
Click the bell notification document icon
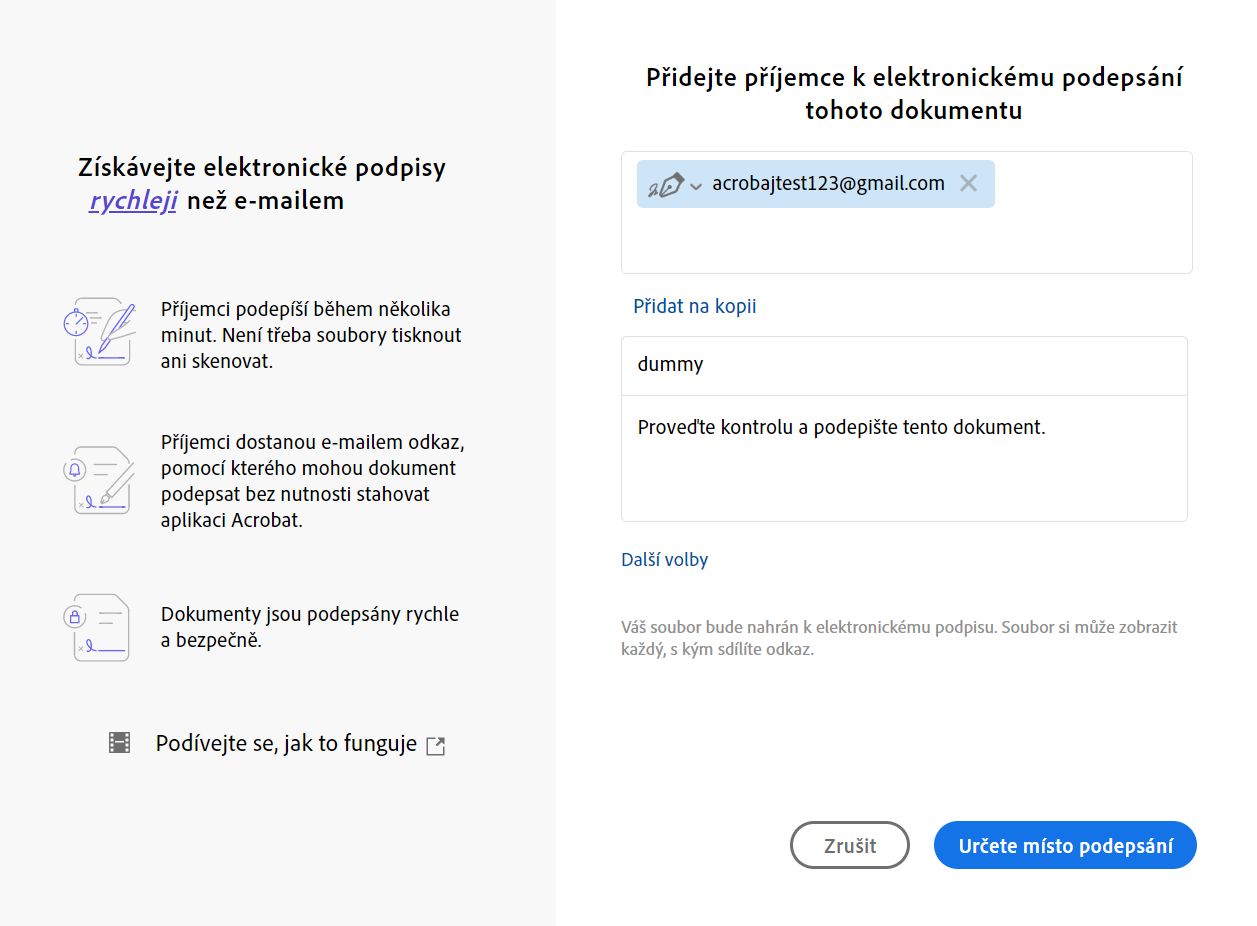(99, 480)
